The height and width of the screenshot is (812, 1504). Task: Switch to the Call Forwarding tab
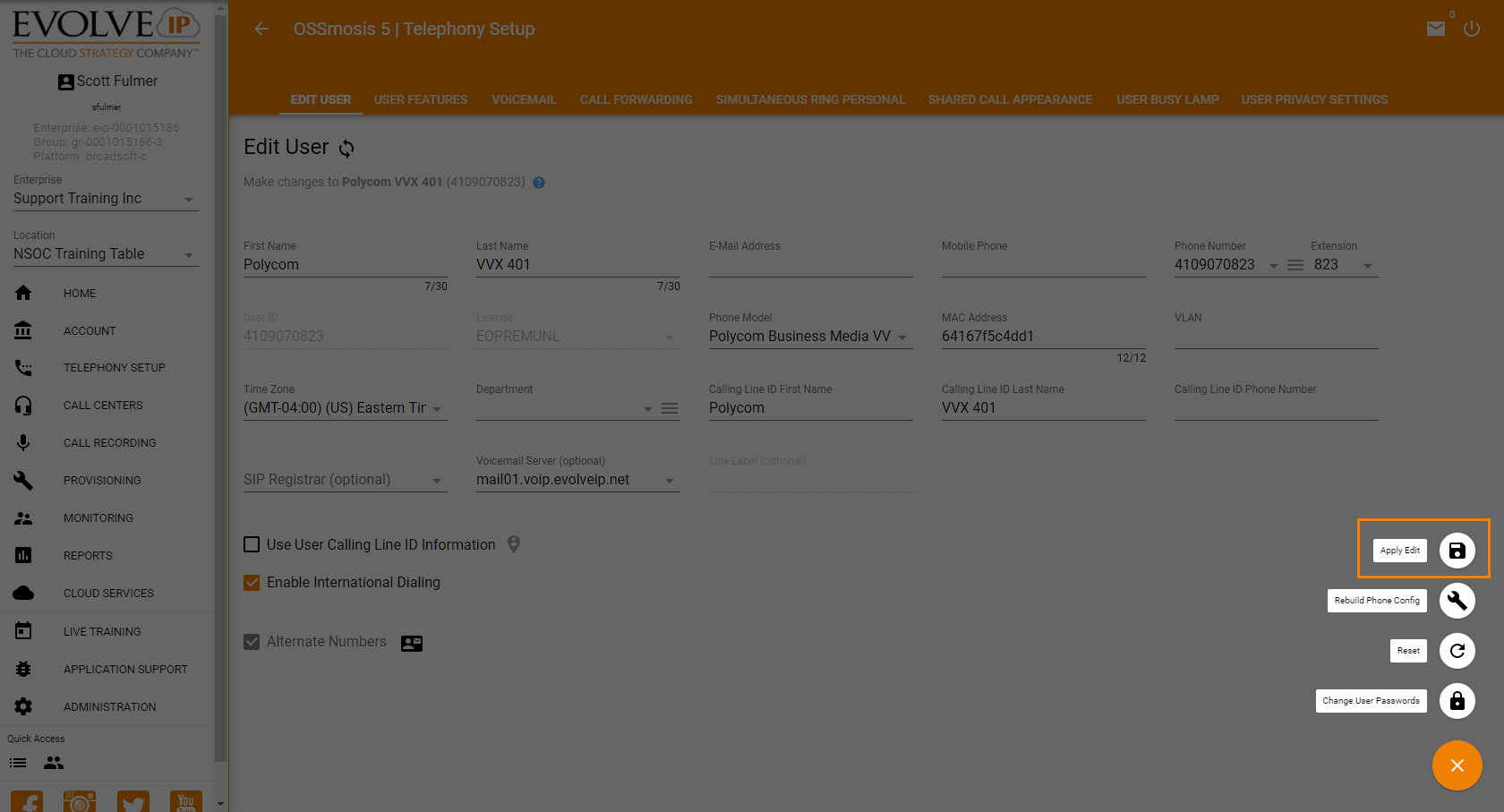tap(636, 99)
